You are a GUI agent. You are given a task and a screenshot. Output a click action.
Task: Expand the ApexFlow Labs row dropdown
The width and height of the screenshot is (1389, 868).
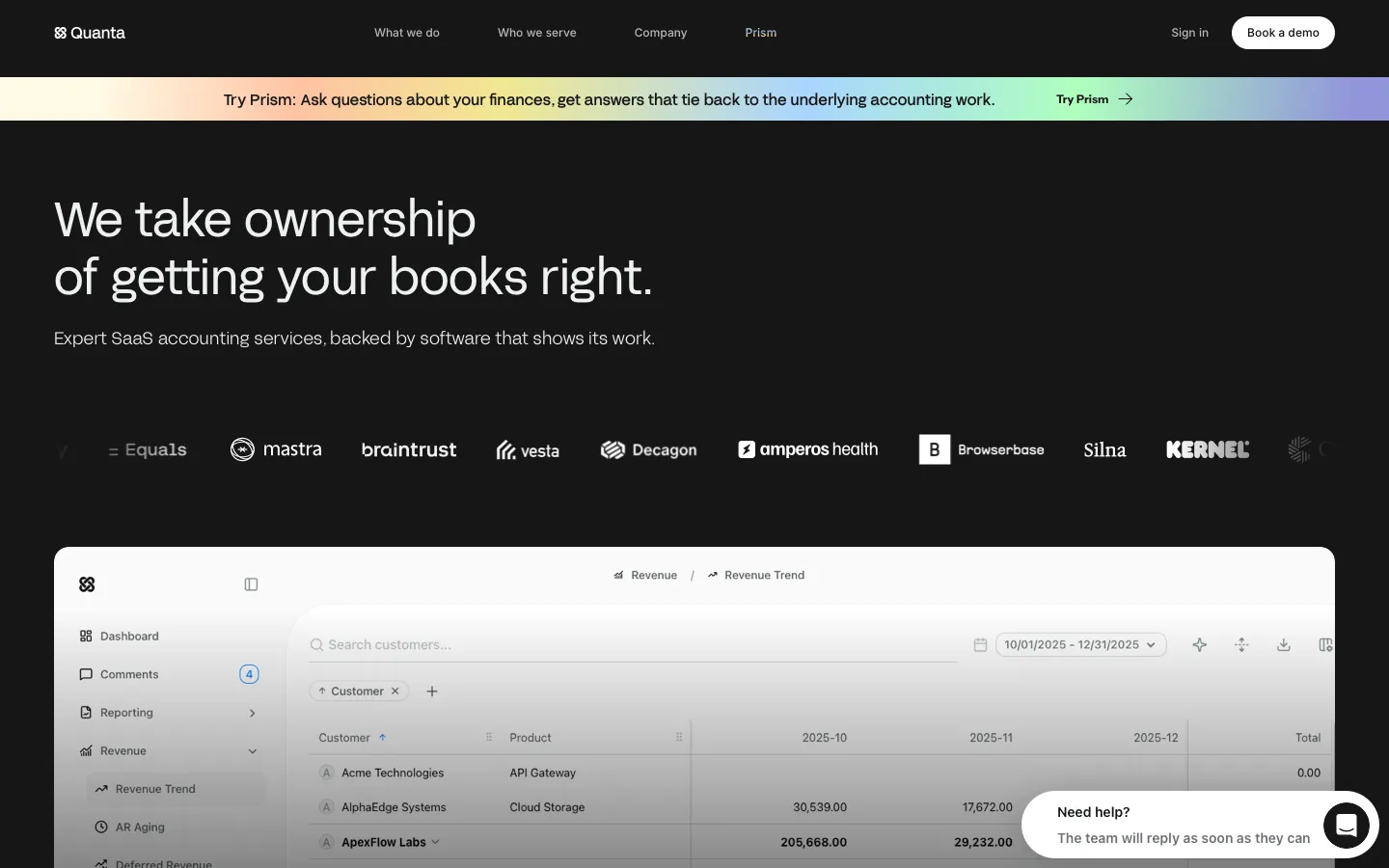[x=435, y=842]
